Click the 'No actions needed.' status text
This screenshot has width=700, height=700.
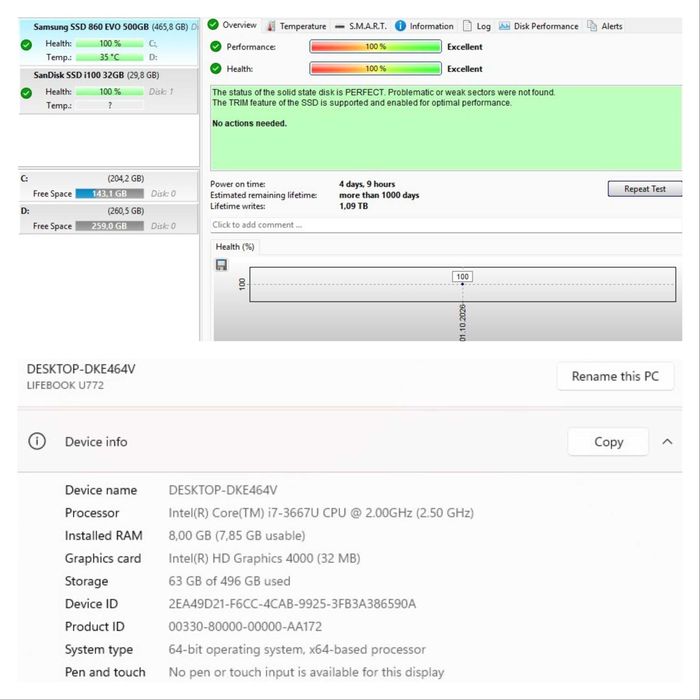point(249,123)
